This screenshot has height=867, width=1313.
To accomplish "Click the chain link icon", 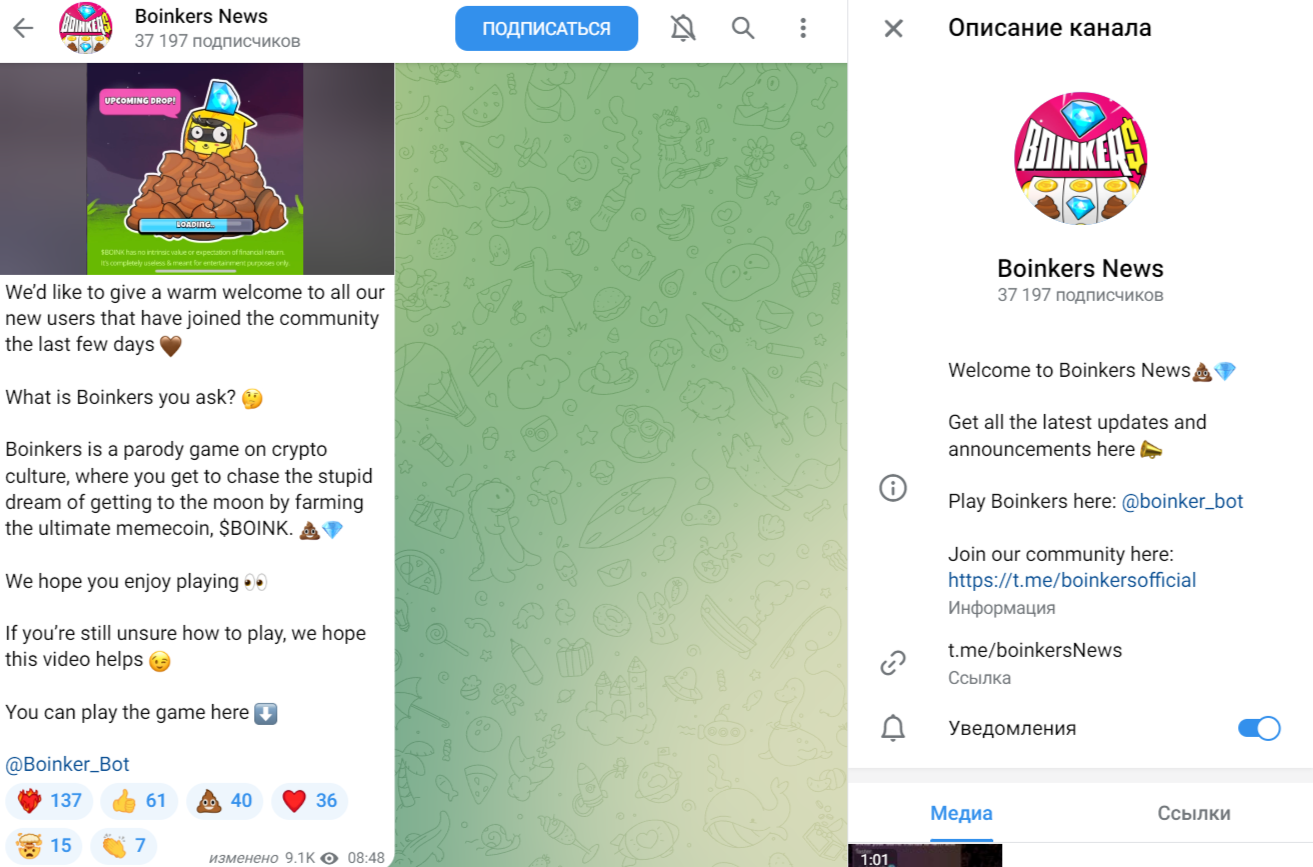I will (x=892, y=663).
